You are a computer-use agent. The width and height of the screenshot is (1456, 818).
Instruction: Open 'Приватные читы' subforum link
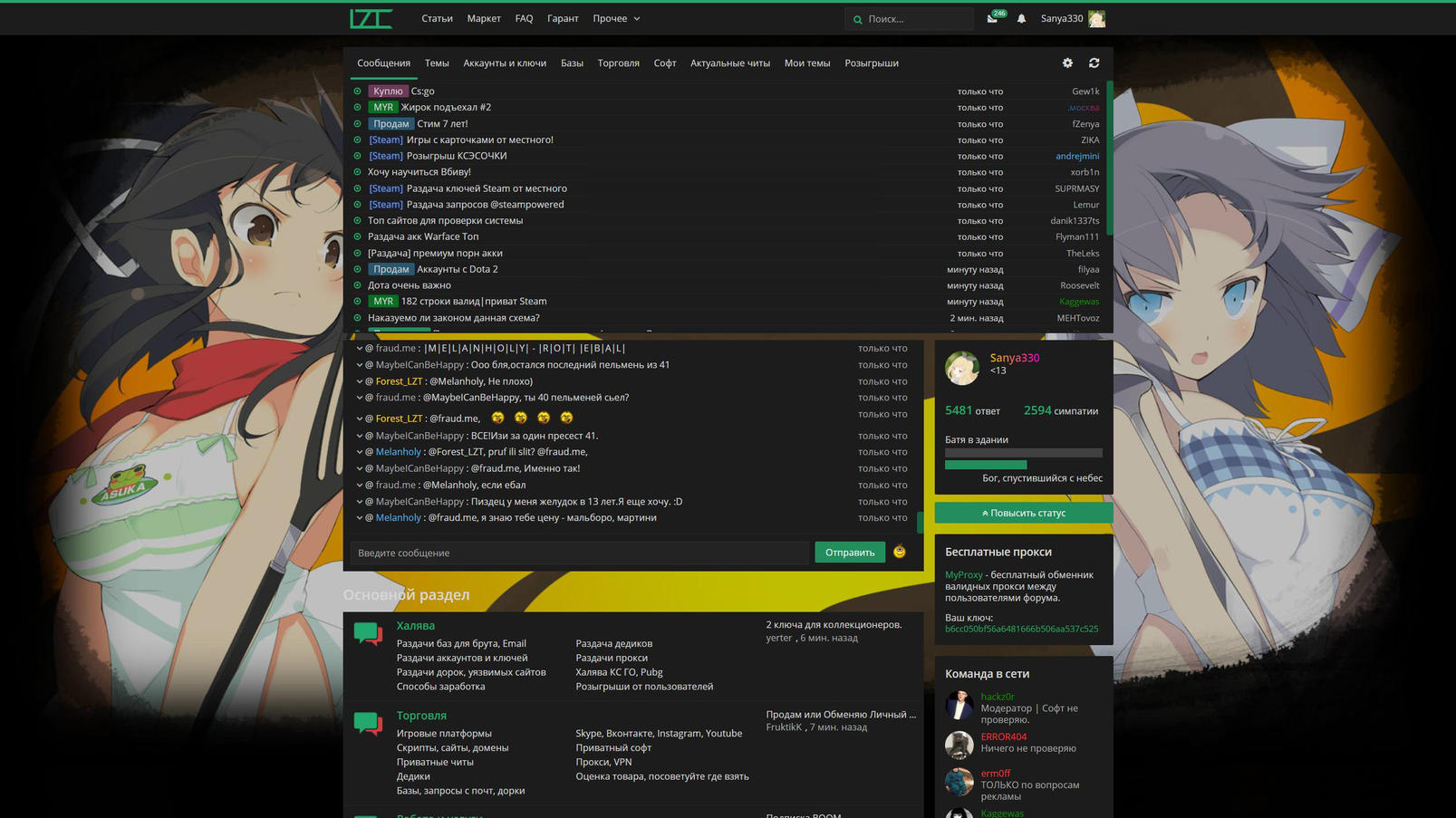(x=435, y=763)
